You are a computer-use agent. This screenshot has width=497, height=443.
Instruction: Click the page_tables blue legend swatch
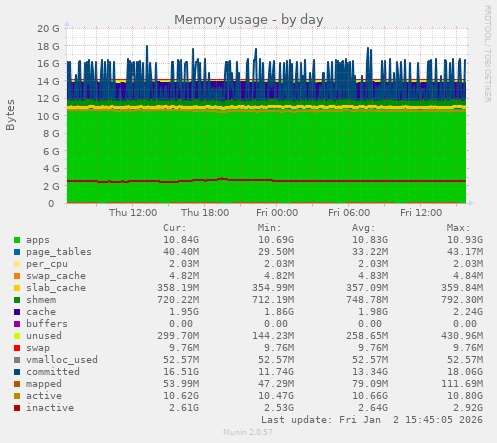pyautogui.click(x=17, y=252)
